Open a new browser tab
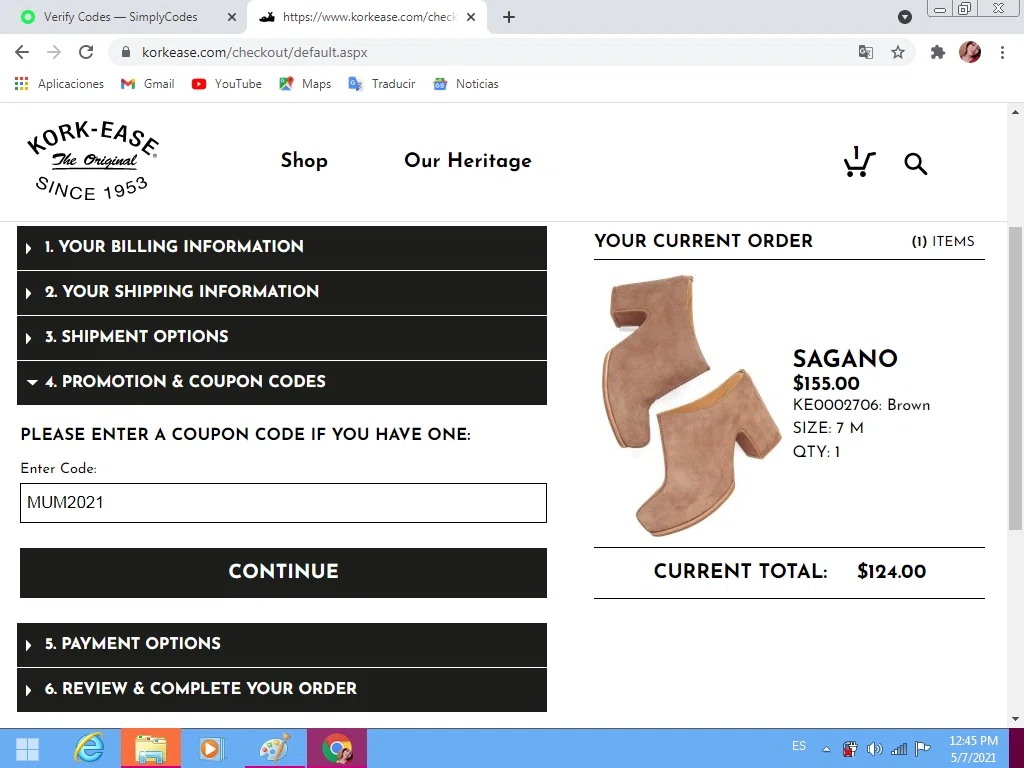Image resolution: width=1024 pixels, height=768 pixels. (x=509, y=17)
